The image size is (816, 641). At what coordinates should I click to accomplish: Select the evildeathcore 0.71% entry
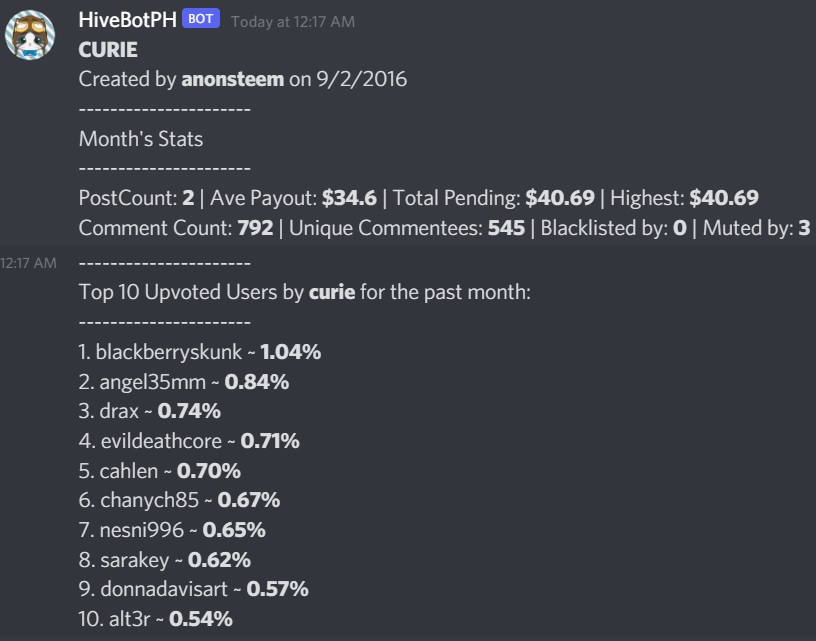click(189, 441)
